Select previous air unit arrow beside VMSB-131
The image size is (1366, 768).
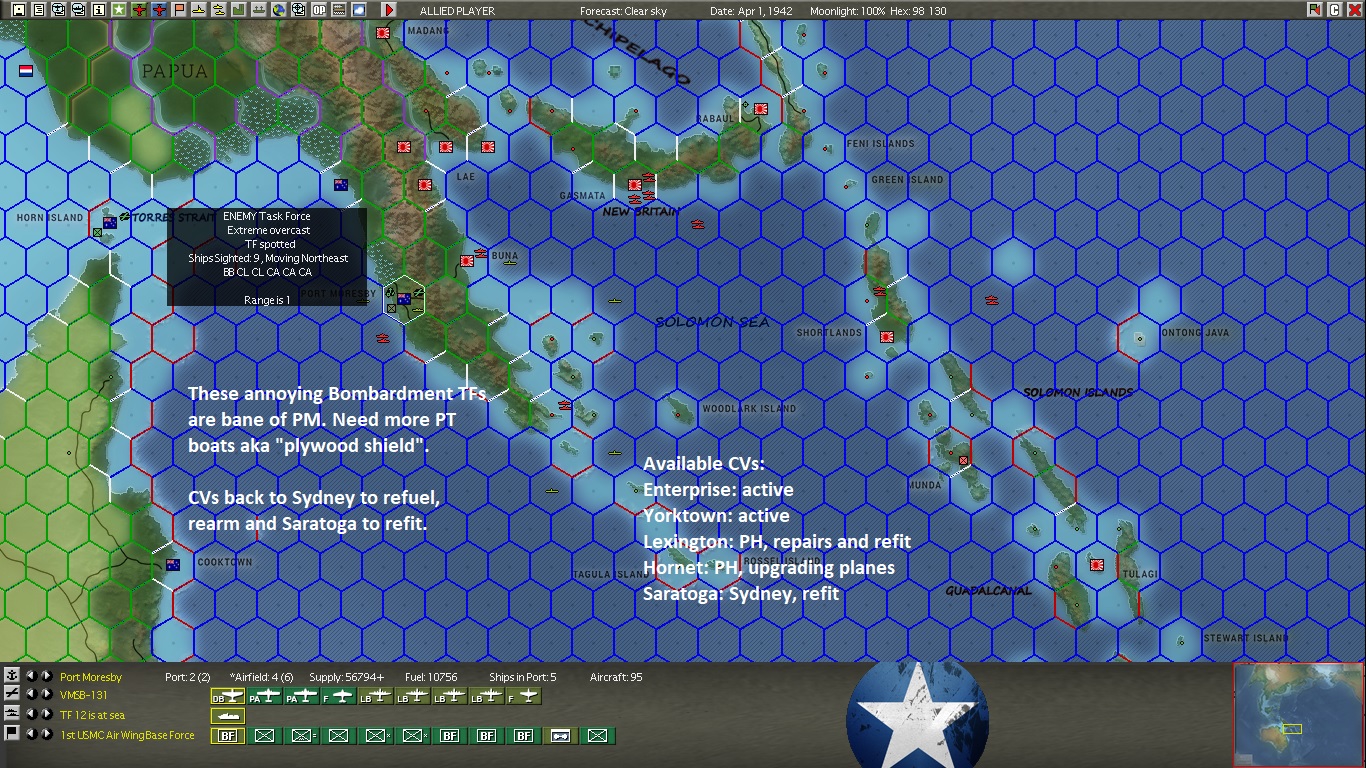tap(31, 695)
